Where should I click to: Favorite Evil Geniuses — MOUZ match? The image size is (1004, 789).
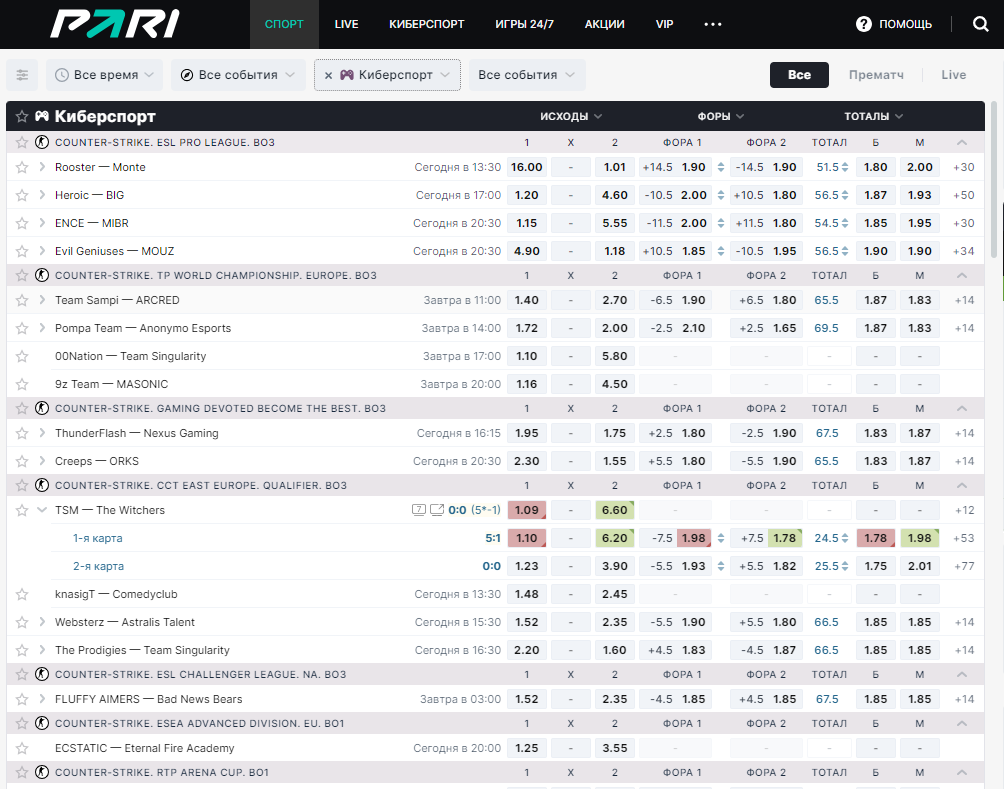(22, 251)
